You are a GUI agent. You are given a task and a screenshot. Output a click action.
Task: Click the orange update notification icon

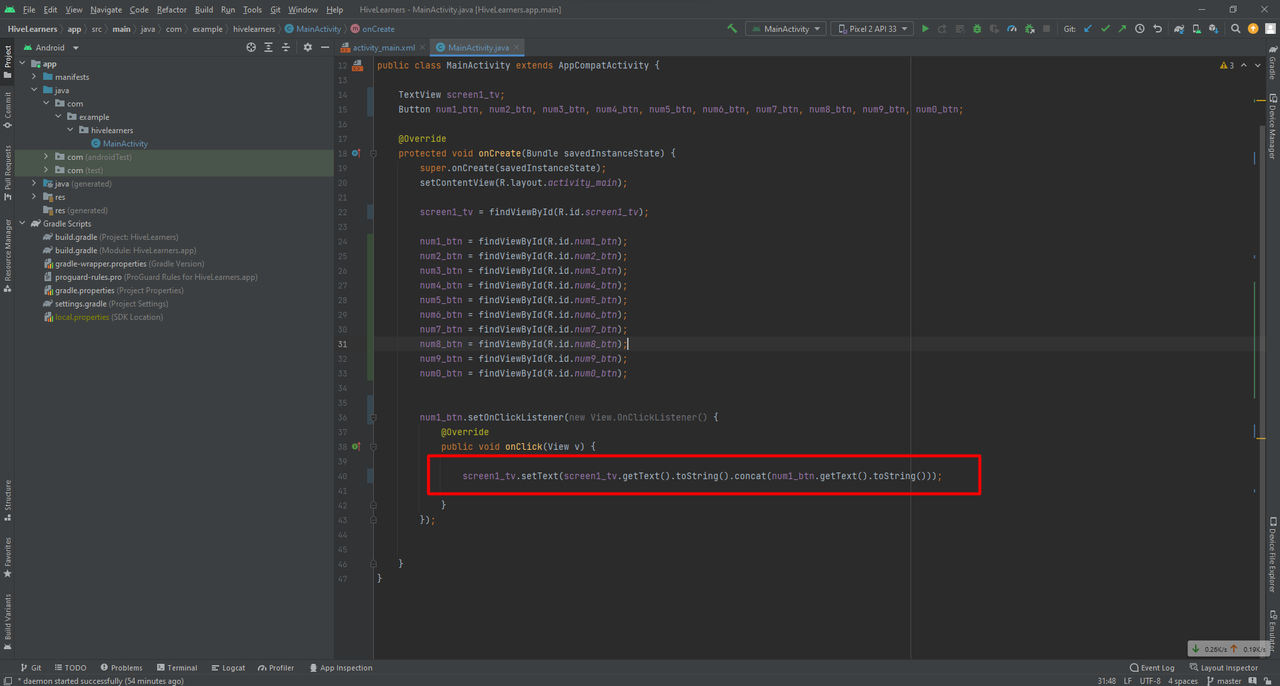click(1253, 29)
